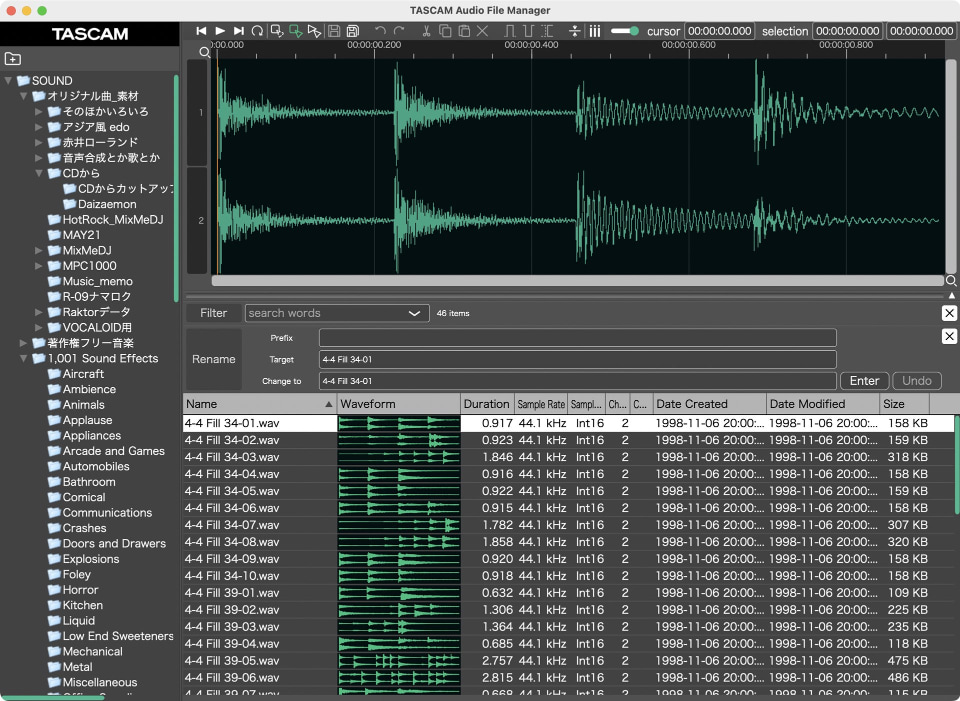
Task: Toggle the loop playback icon
Action: (x=257, y=32)
